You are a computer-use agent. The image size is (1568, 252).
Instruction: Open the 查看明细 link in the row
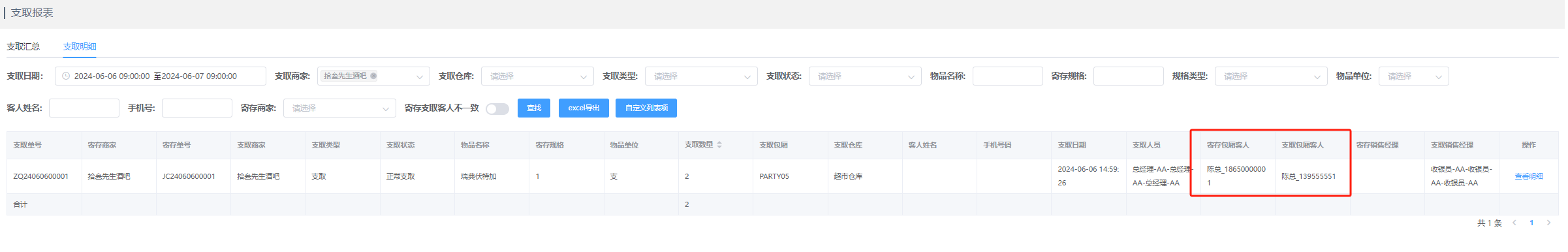[1529, 177]
